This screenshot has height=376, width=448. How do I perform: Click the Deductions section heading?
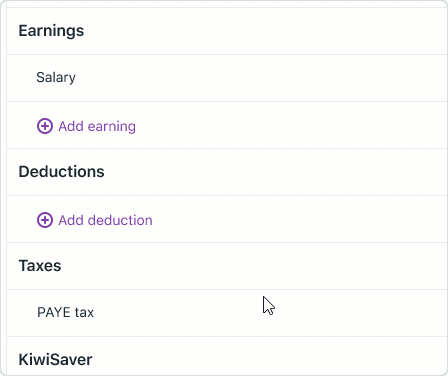61,172
